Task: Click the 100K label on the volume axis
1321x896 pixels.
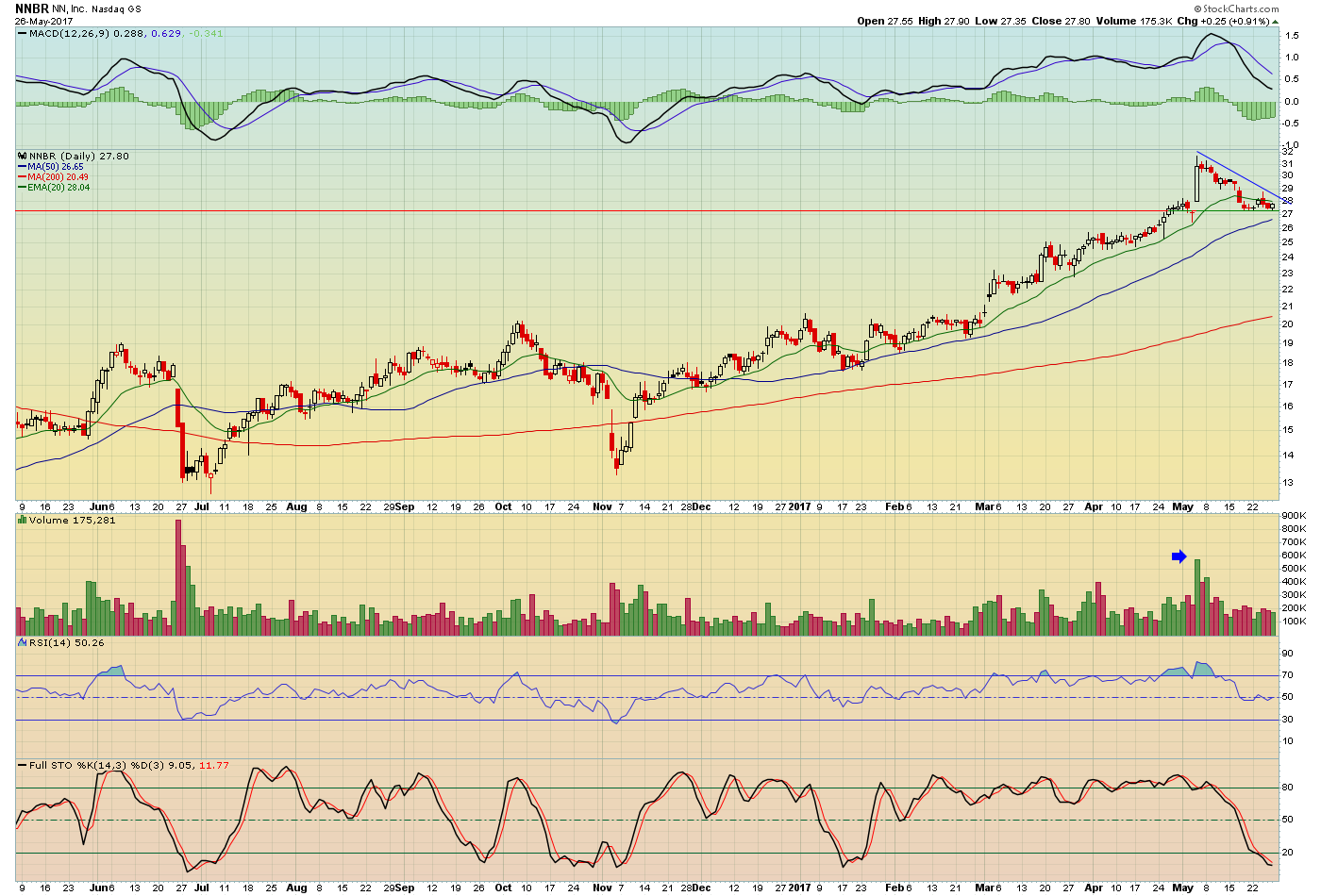Action: pyautogui.click(x=1293, y=622)
